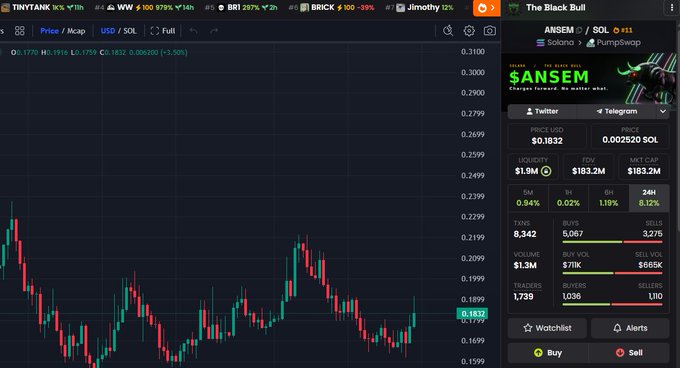The image size is (680, 368).
Task: Click the star icon on Watchlist
Action: [528, 328]
